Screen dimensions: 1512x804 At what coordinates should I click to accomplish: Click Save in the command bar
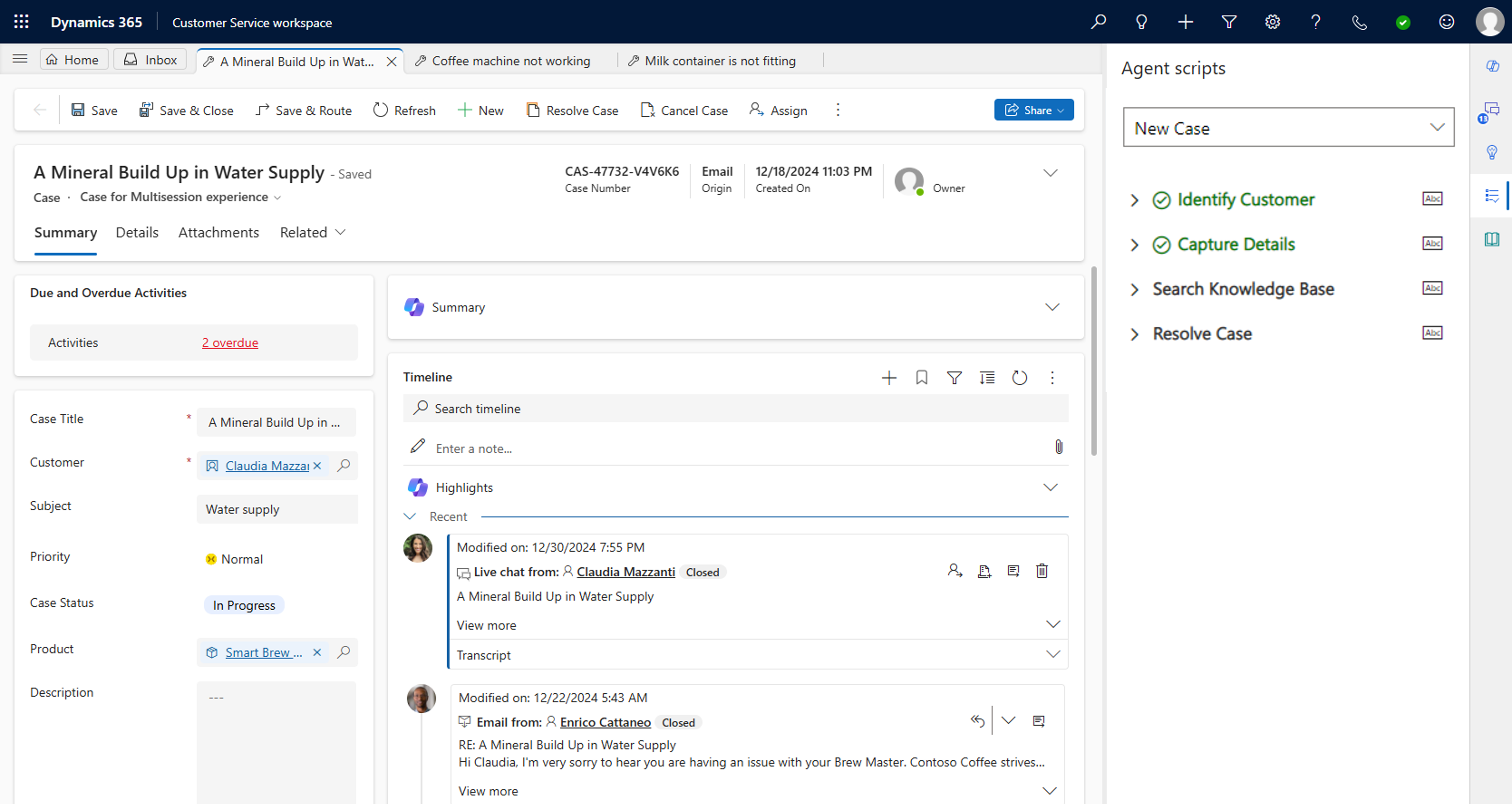pos(94,110)
